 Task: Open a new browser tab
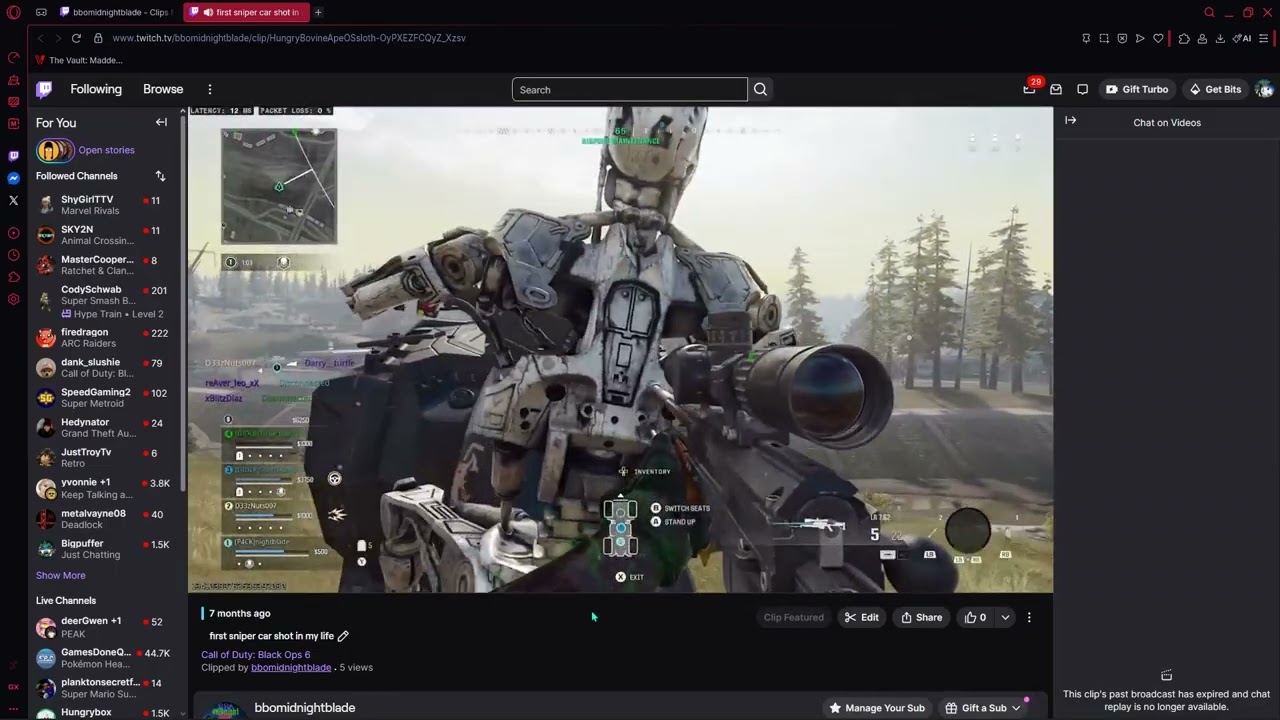pyautogui.click(x=318, y=12)
